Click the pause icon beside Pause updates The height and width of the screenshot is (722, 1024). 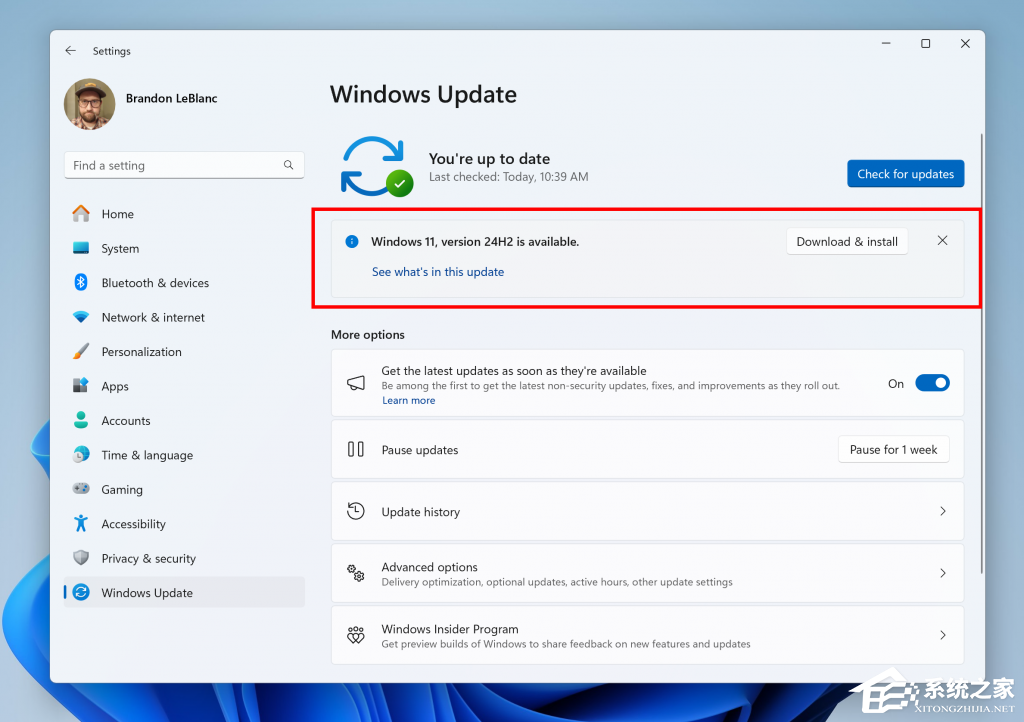[356, 449]
